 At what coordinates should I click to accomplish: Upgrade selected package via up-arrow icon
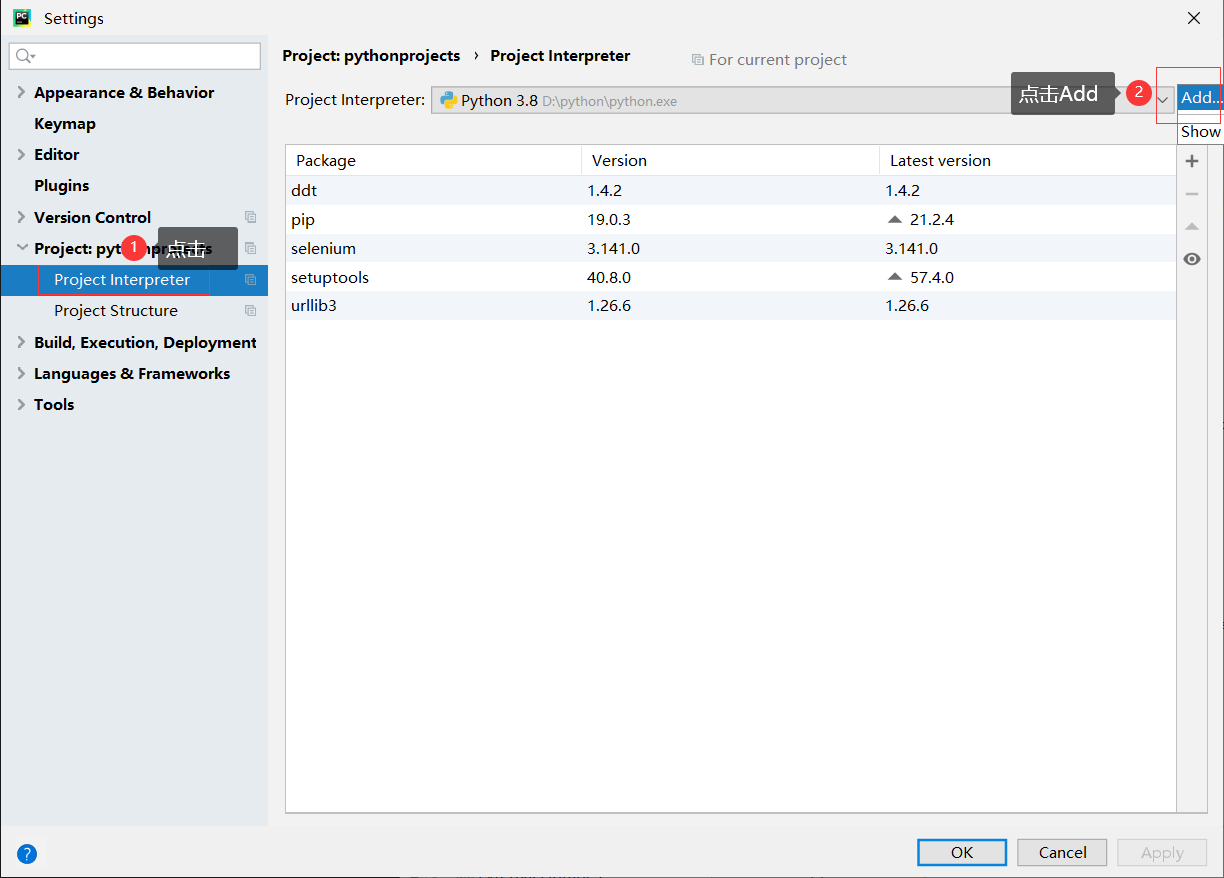pyautogui.click(x=1192, y=226)
